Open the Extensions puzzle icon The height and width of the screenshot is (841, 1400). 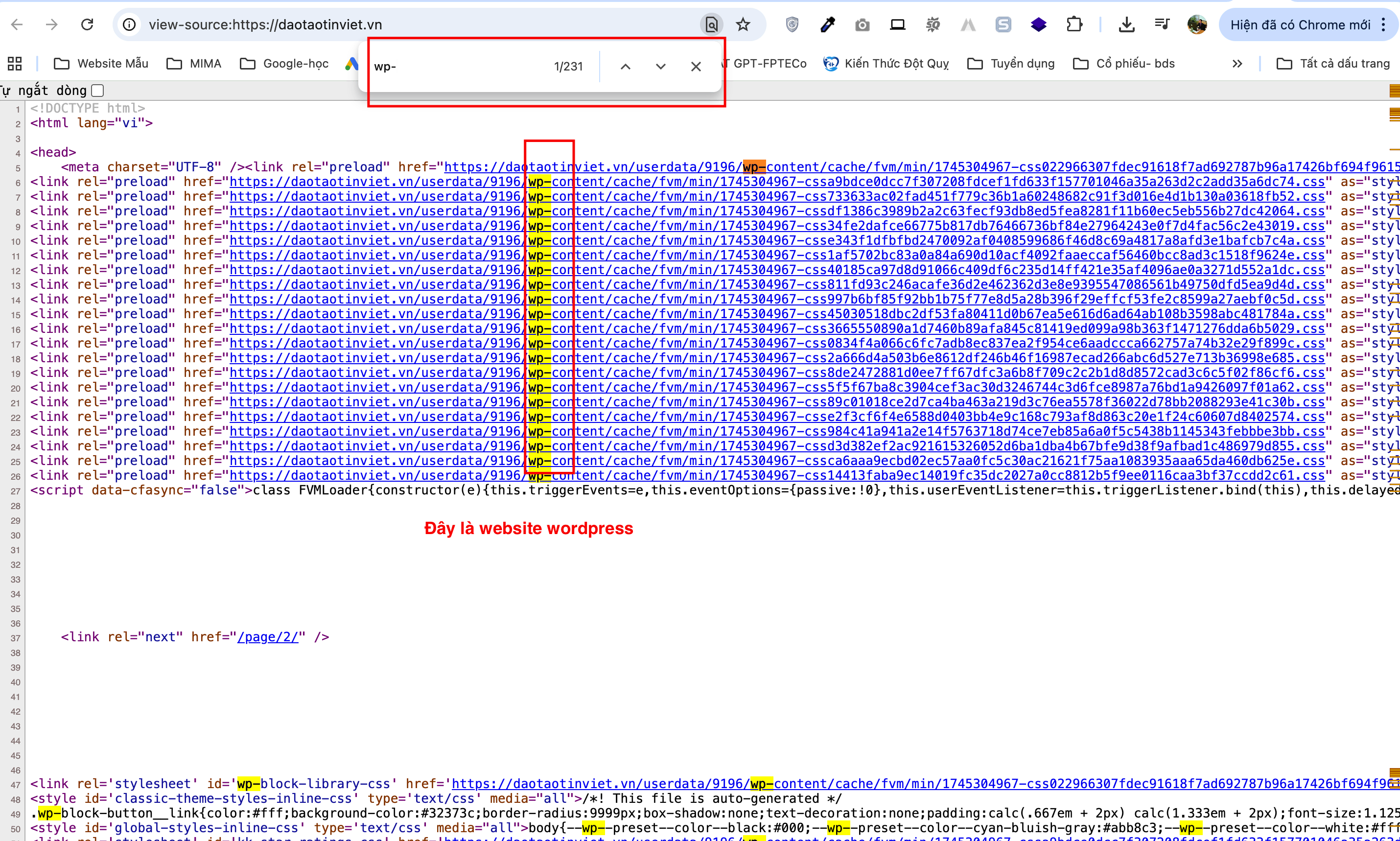[x=1073, y=24]
